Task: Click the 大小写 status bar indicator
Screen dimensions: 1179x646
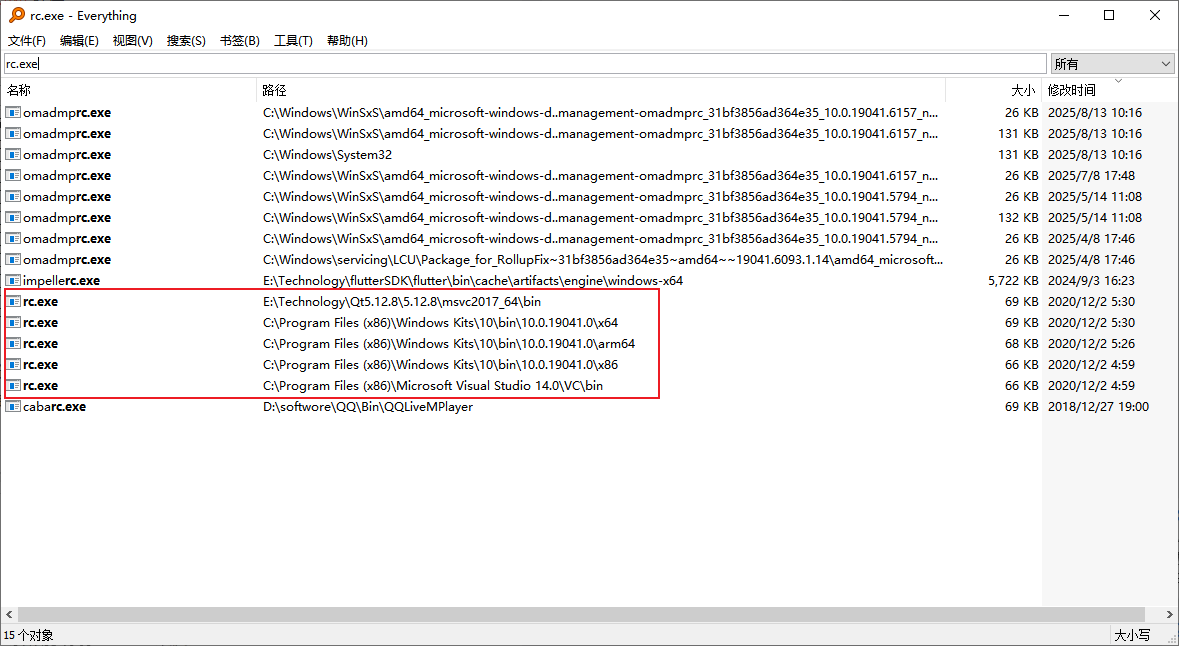Action: [x=1132, y=635]
